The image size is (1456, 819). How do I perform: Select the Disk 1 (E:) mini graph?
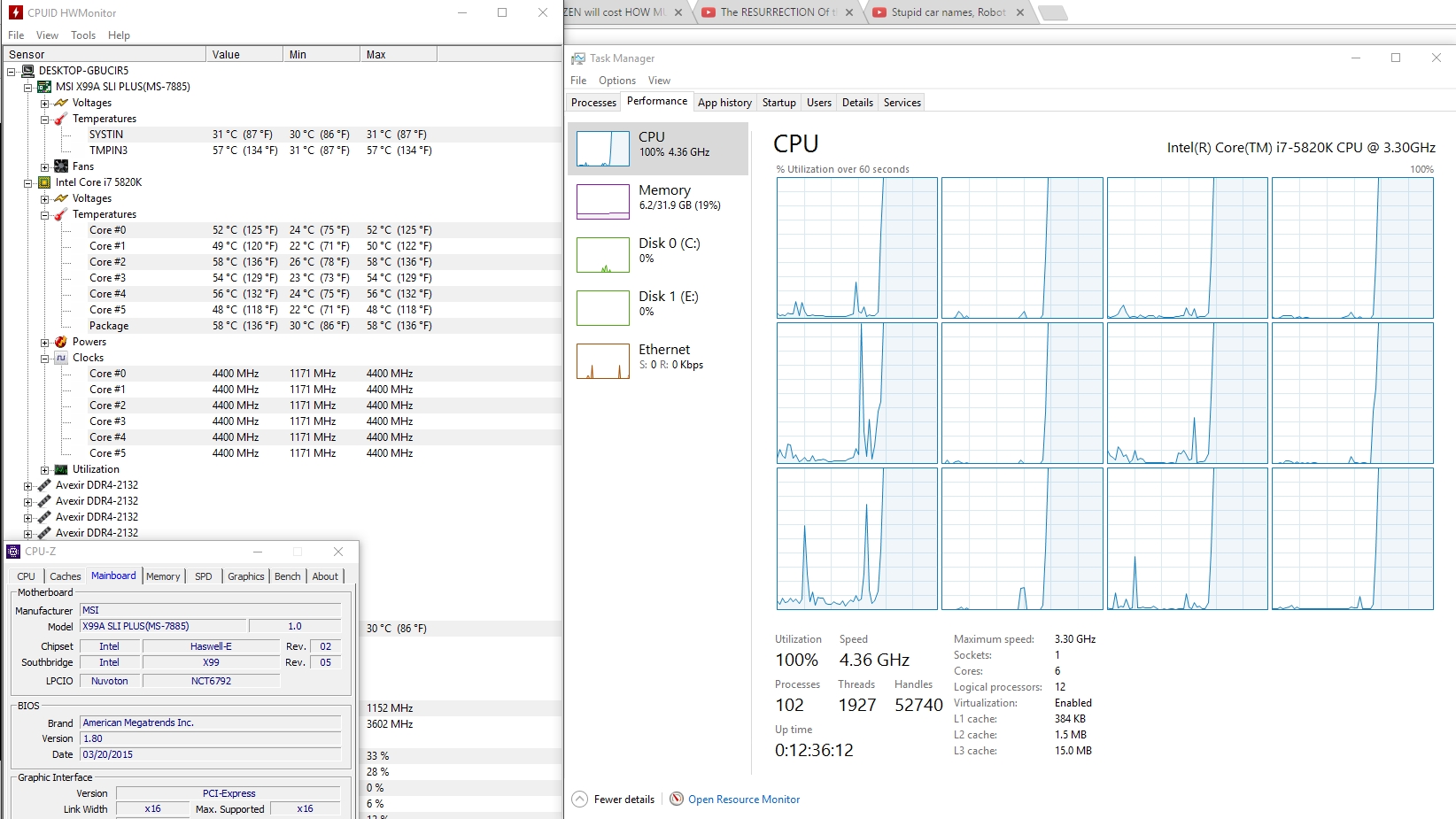(603, 308)
